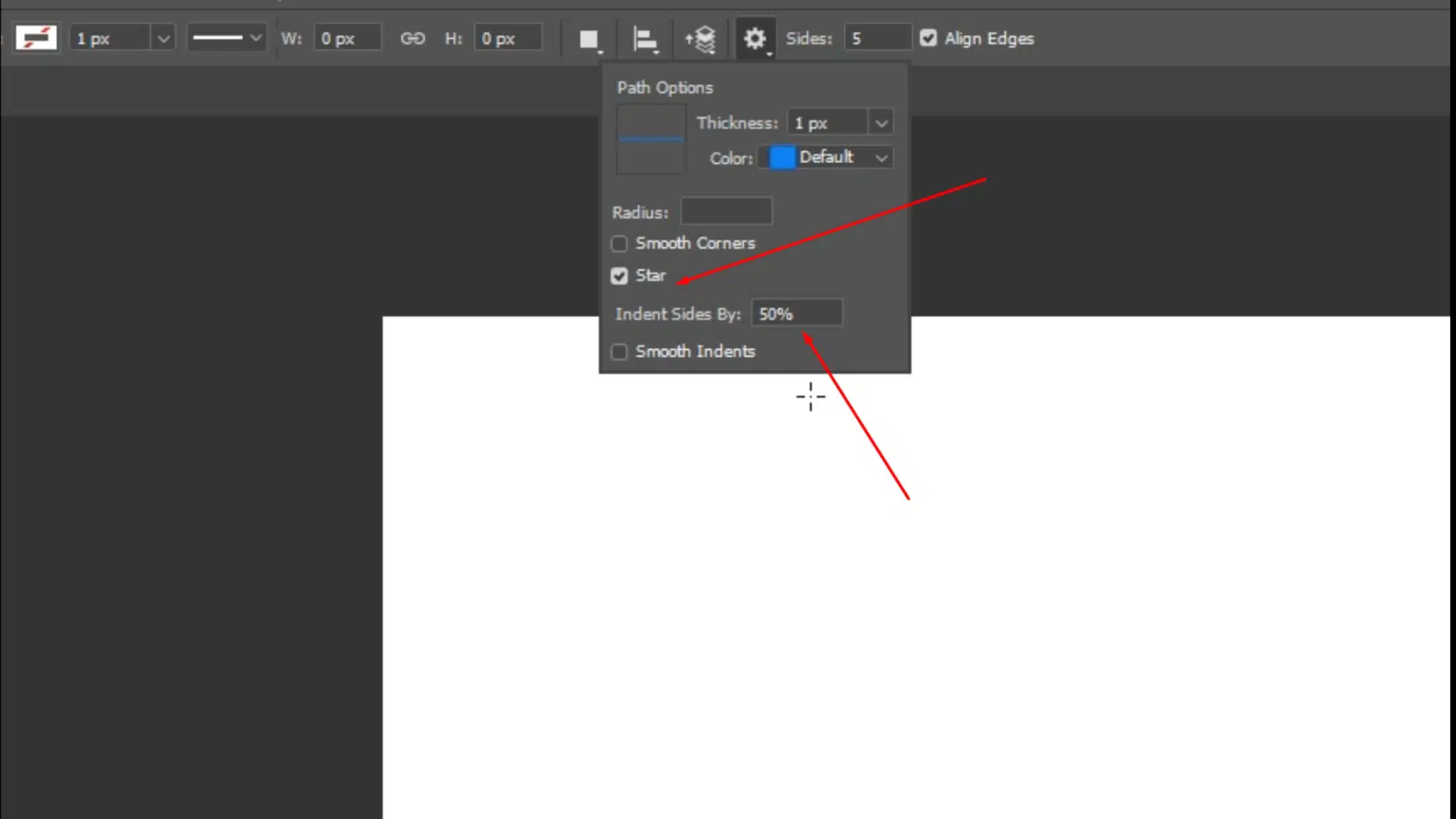Click the horizontal align icon in toolbar
This screenshot has height=819, width=1456.
pos(644,39)
